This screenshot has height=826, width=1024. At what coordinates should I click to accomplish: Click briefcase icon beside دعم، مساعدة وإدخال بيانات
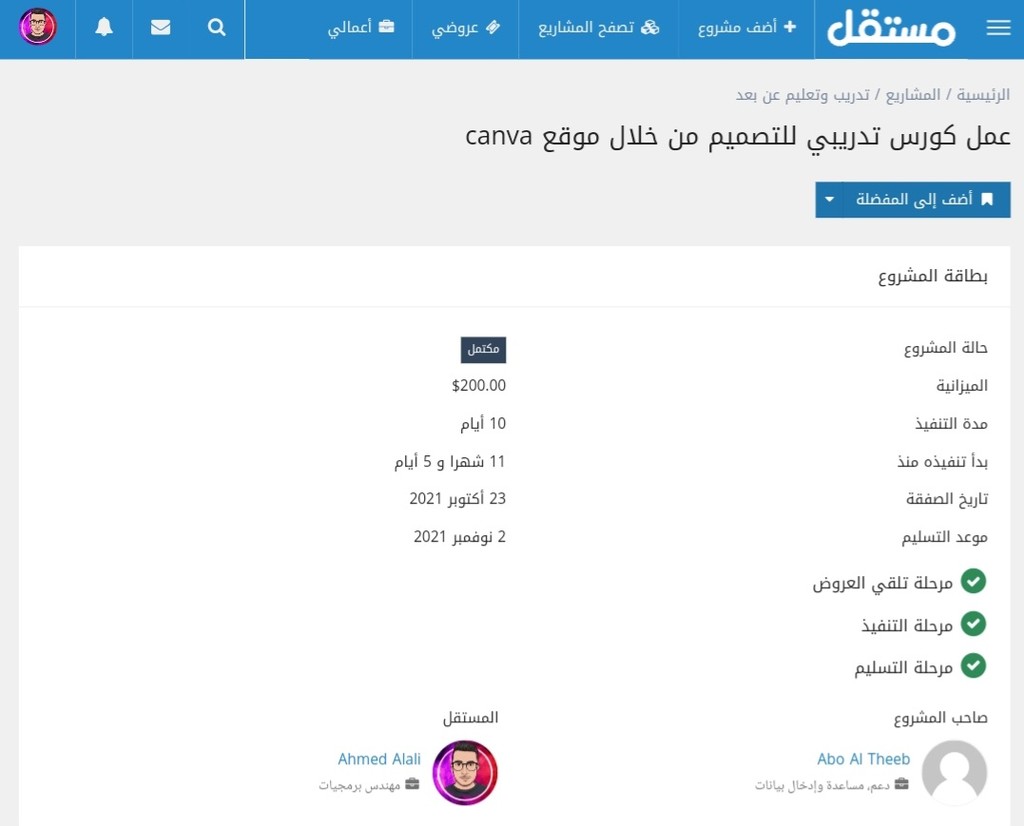[901, 784]
